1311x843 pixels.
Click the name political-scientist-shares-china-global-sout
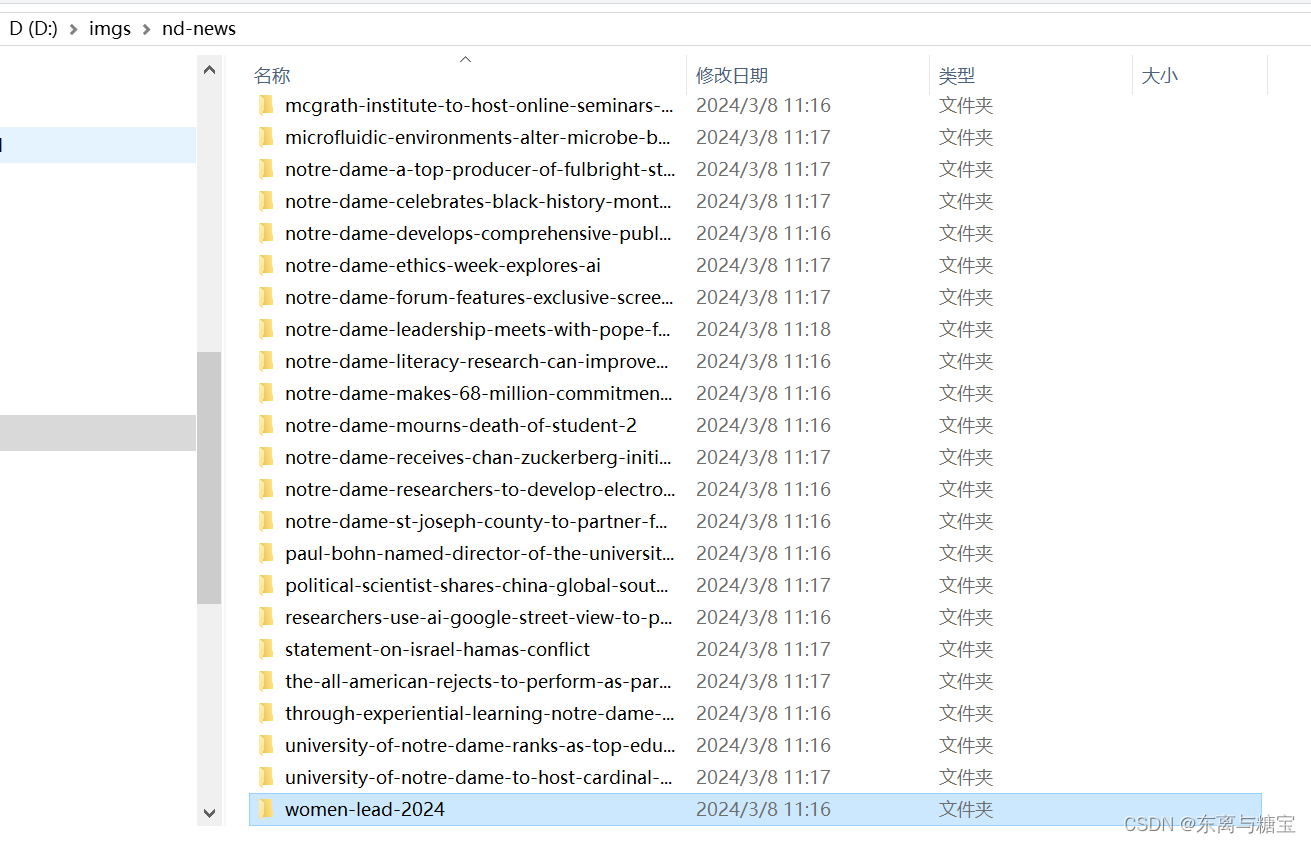coord(477,585)
